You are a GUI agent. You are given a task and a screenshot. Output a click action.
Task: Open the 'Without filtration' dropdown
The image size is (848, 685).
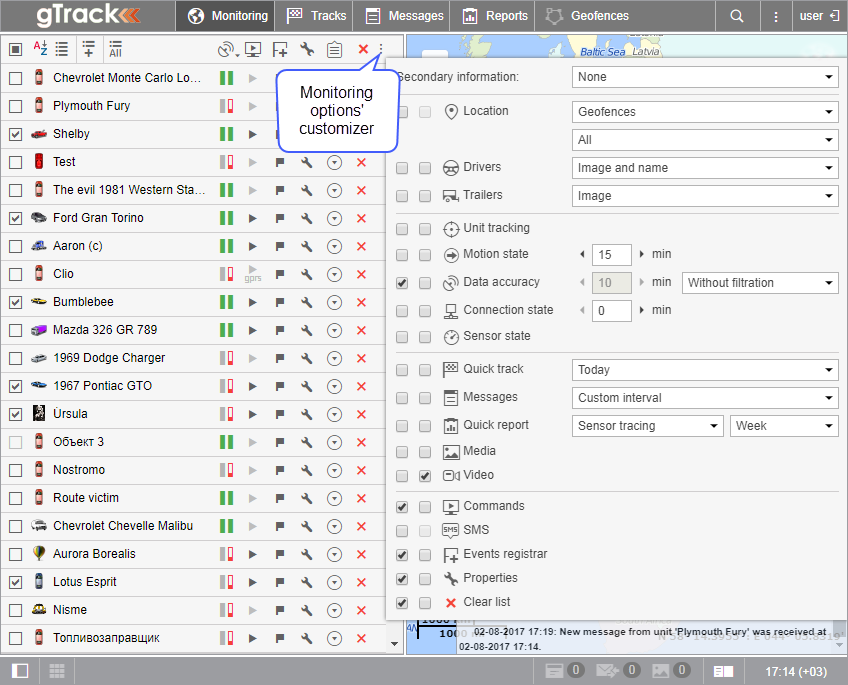tap(760, 283)
